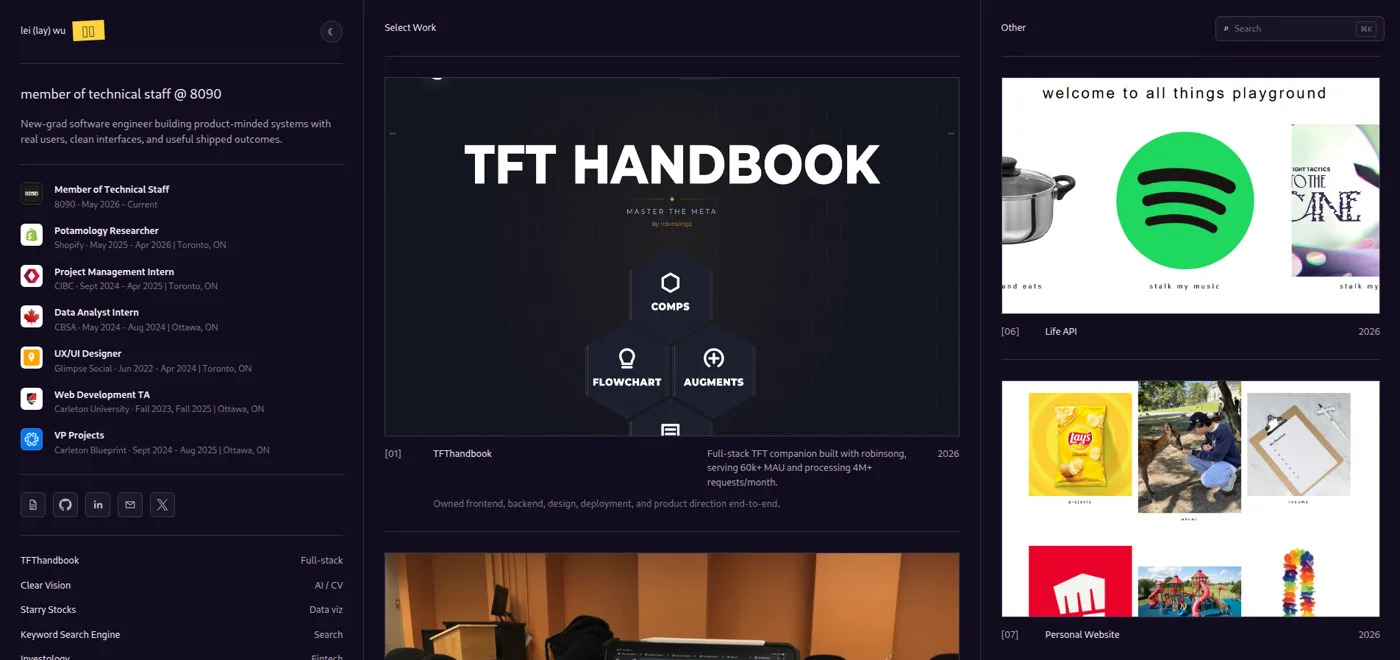This screenshot has width=1400, height=660.
Task: Click the 'stalk my music' caption
Action: click(1185, 286)
